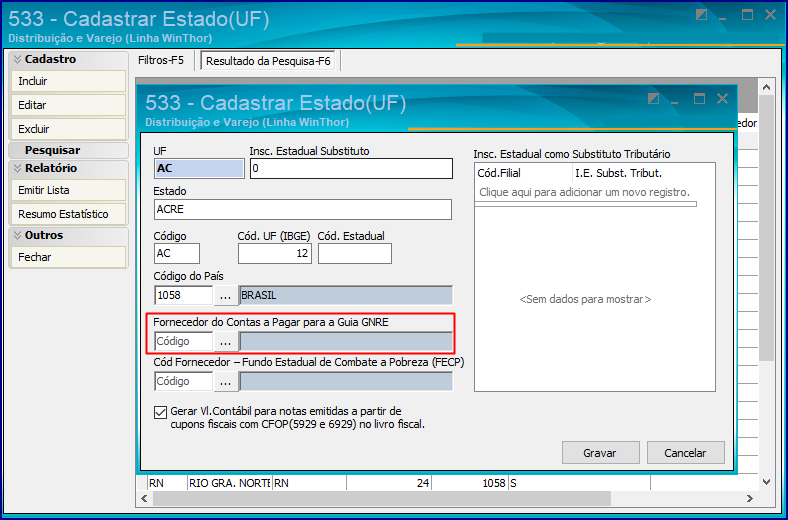Click the 1058 cell in the RN row
This screenshot has height=520, width=788.
coord(469,483)
